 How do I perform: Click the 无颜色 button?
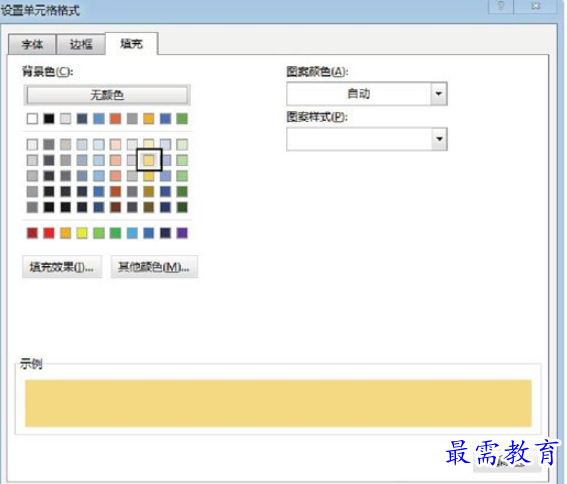(107, 95)
